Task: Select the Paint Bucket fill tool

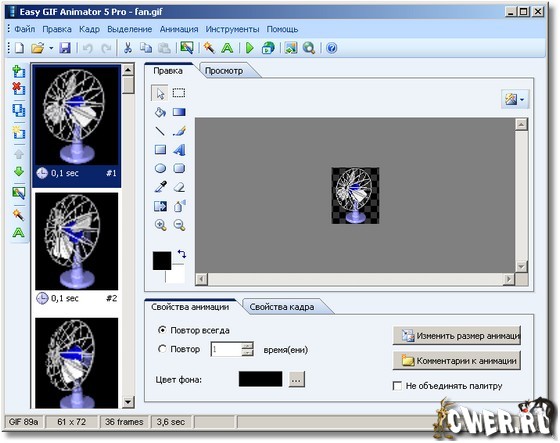Action: pos(160,112)
